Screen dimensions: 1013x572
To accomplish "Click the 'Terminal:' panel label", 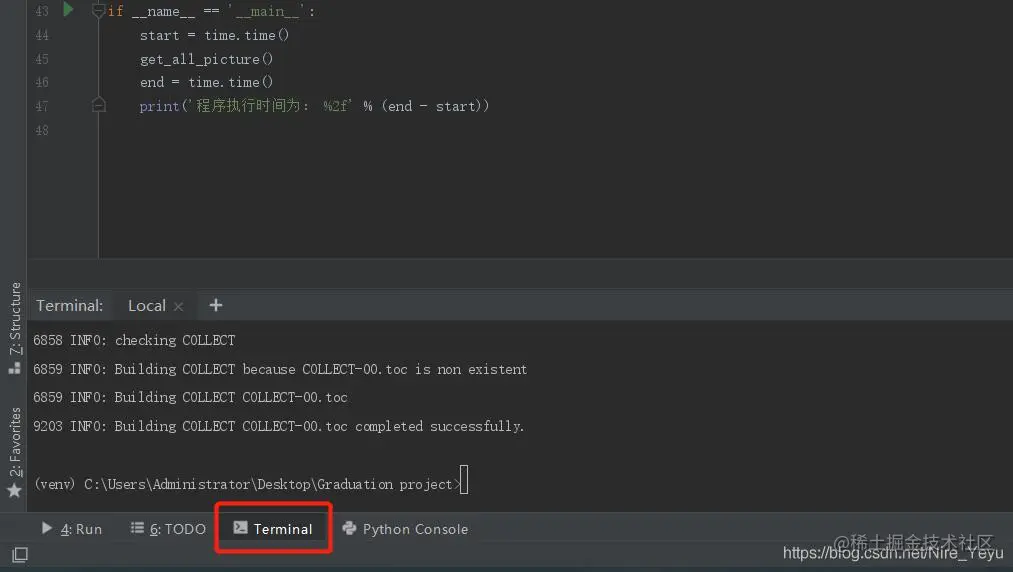I will [x=70, y=306].
